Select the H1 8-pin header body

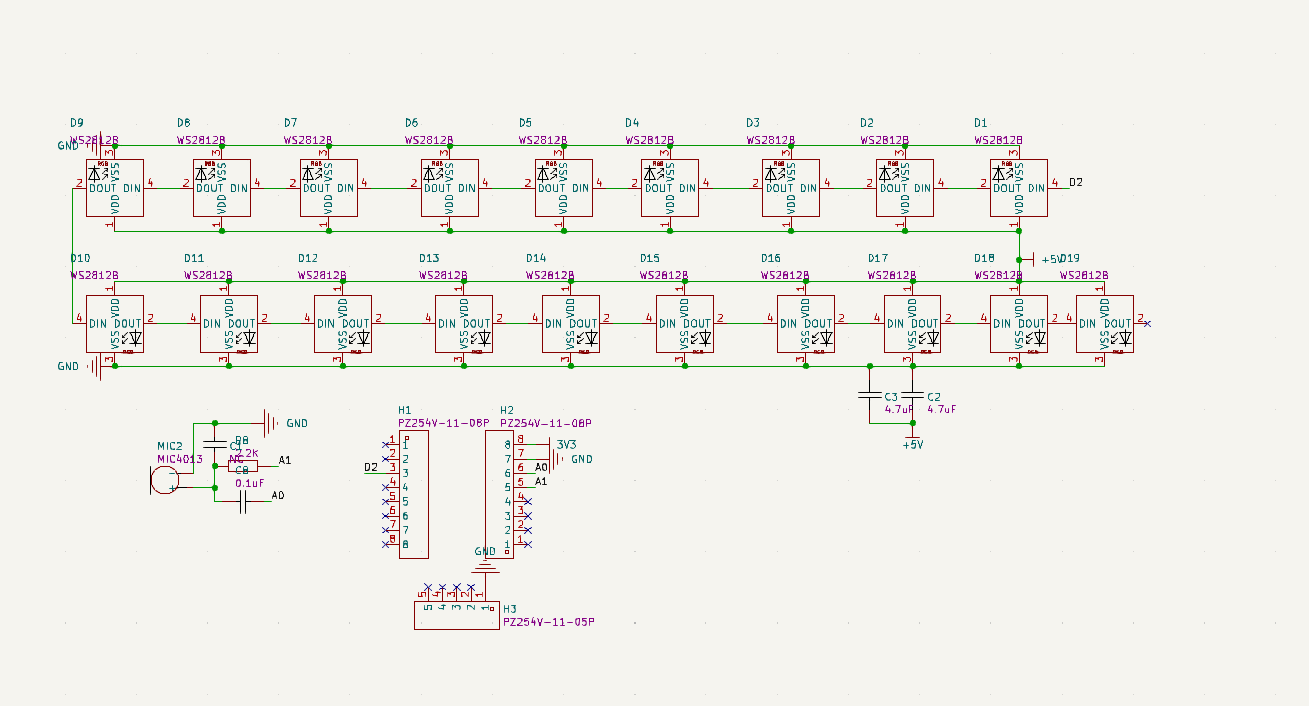(x=413, y=494)
